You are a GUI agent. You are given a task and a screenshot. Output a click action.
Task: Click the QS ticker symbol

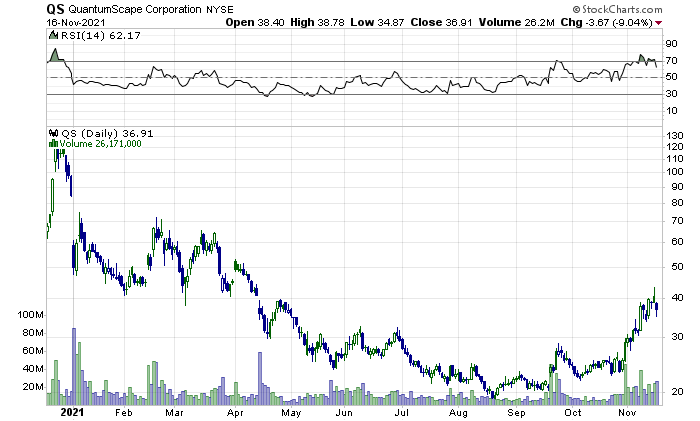pyautogui.click(x=55, y=9)
